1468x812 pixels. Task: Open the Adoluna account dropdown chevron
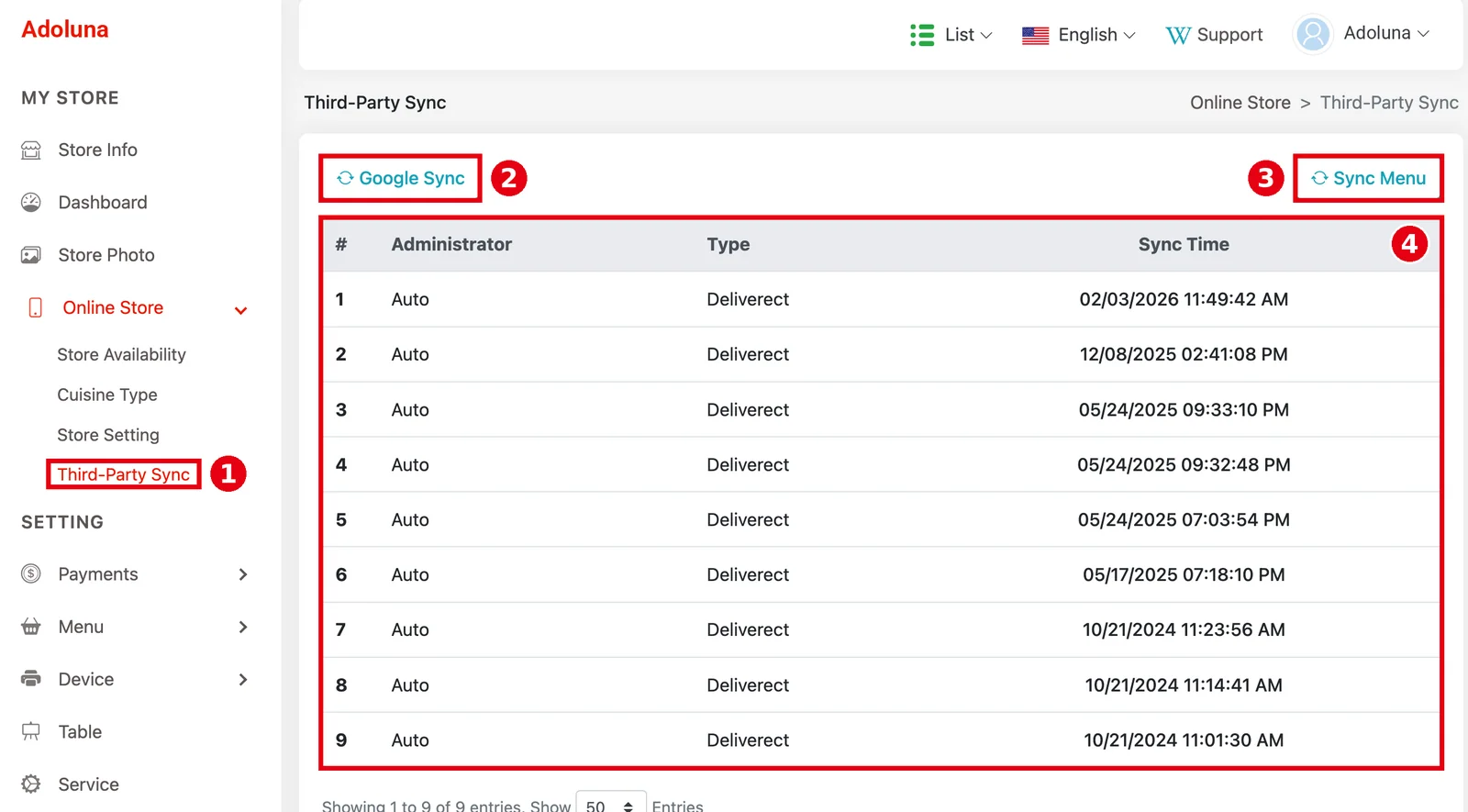click(x=1423, y=34)
